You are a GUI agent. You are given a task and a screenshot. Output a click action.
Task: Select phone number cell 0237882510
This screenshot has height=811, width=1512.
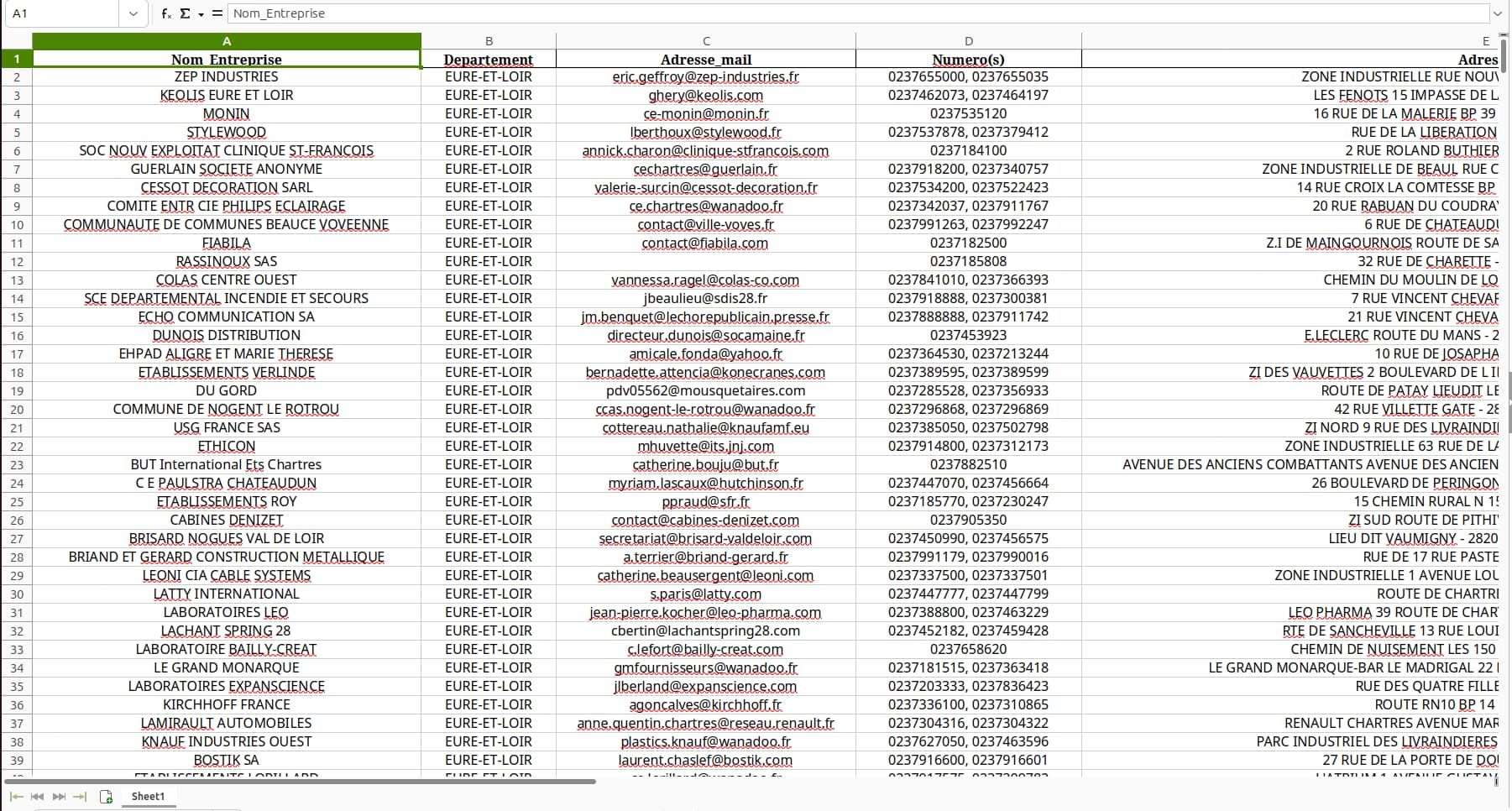tap(969, 465)
